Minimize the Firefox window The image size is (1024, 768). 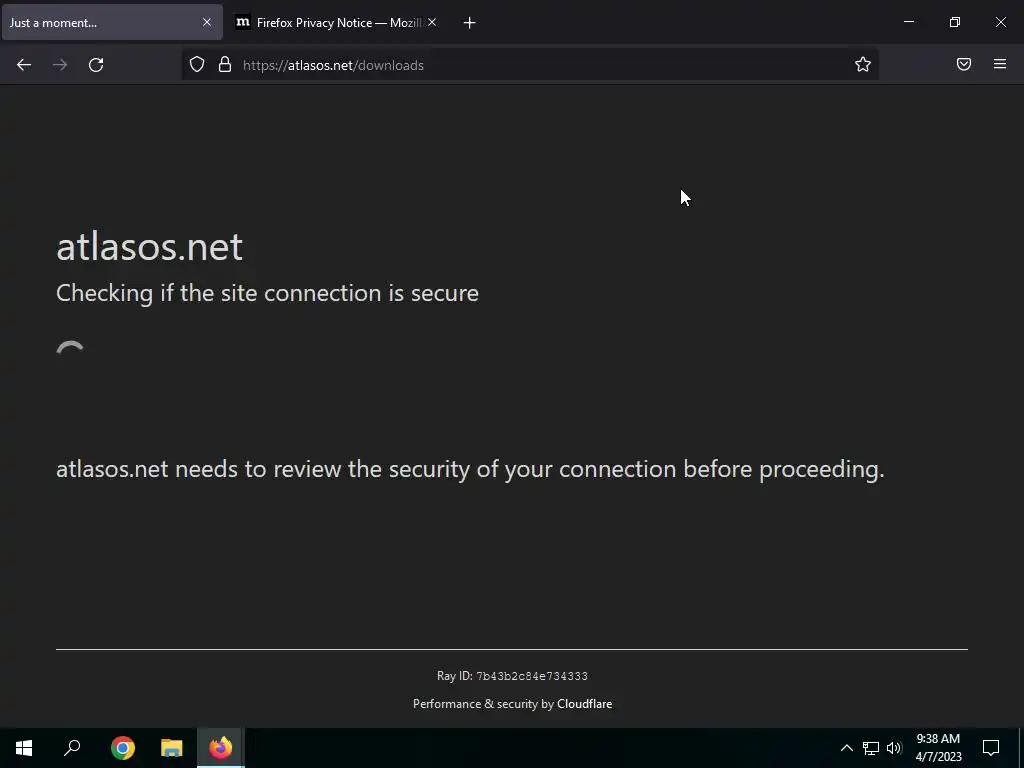point(908,22)
